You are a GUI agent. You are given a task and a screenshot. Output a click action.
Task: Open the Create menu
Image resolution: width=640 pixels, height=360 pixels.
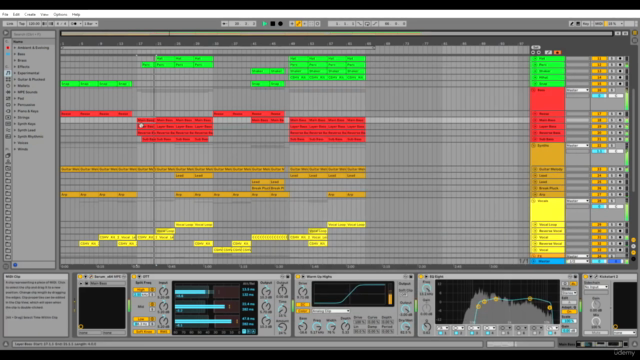click(x=30, y=14)
